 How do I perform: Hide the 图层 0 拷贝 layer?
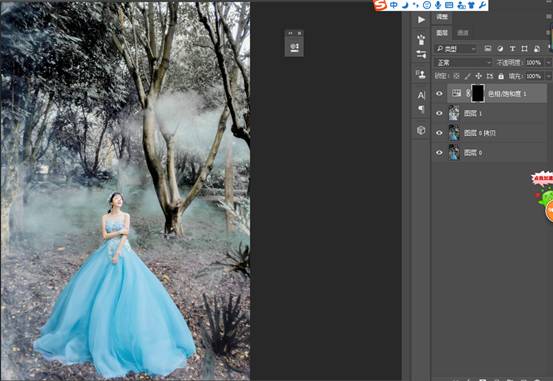(439, 133)
